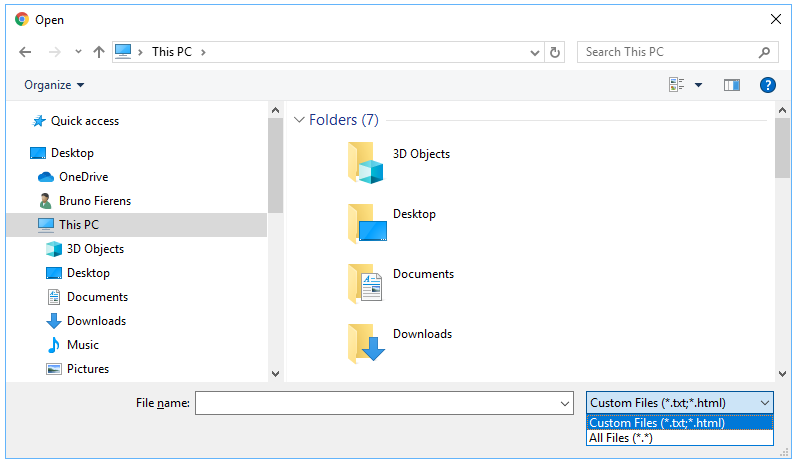Close the Open dialog

pyautogui.click(x=775, y=19)
